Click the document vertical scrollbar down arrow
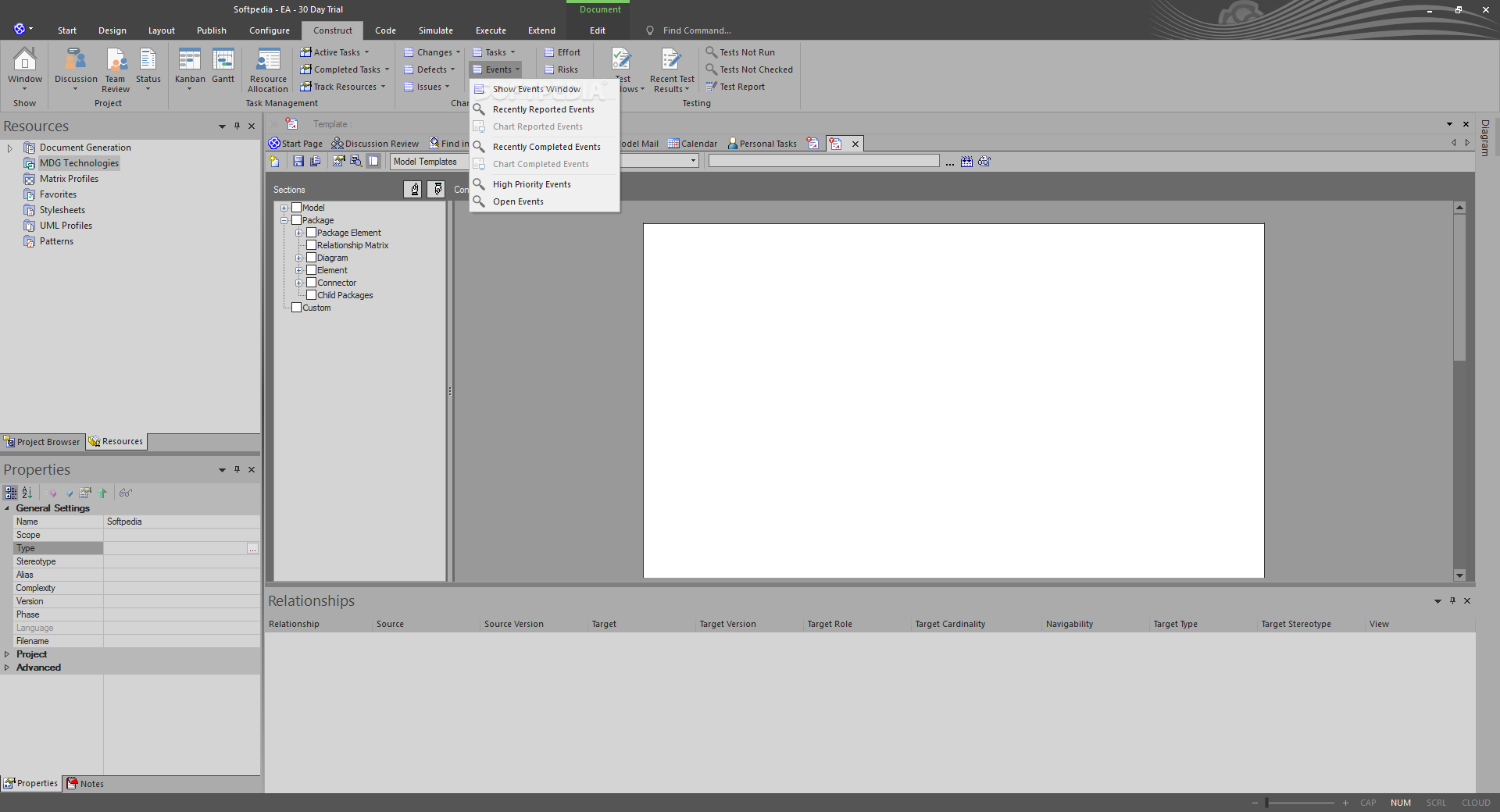This screenshot has height=812, width=1500. (x=1459, y=575)
